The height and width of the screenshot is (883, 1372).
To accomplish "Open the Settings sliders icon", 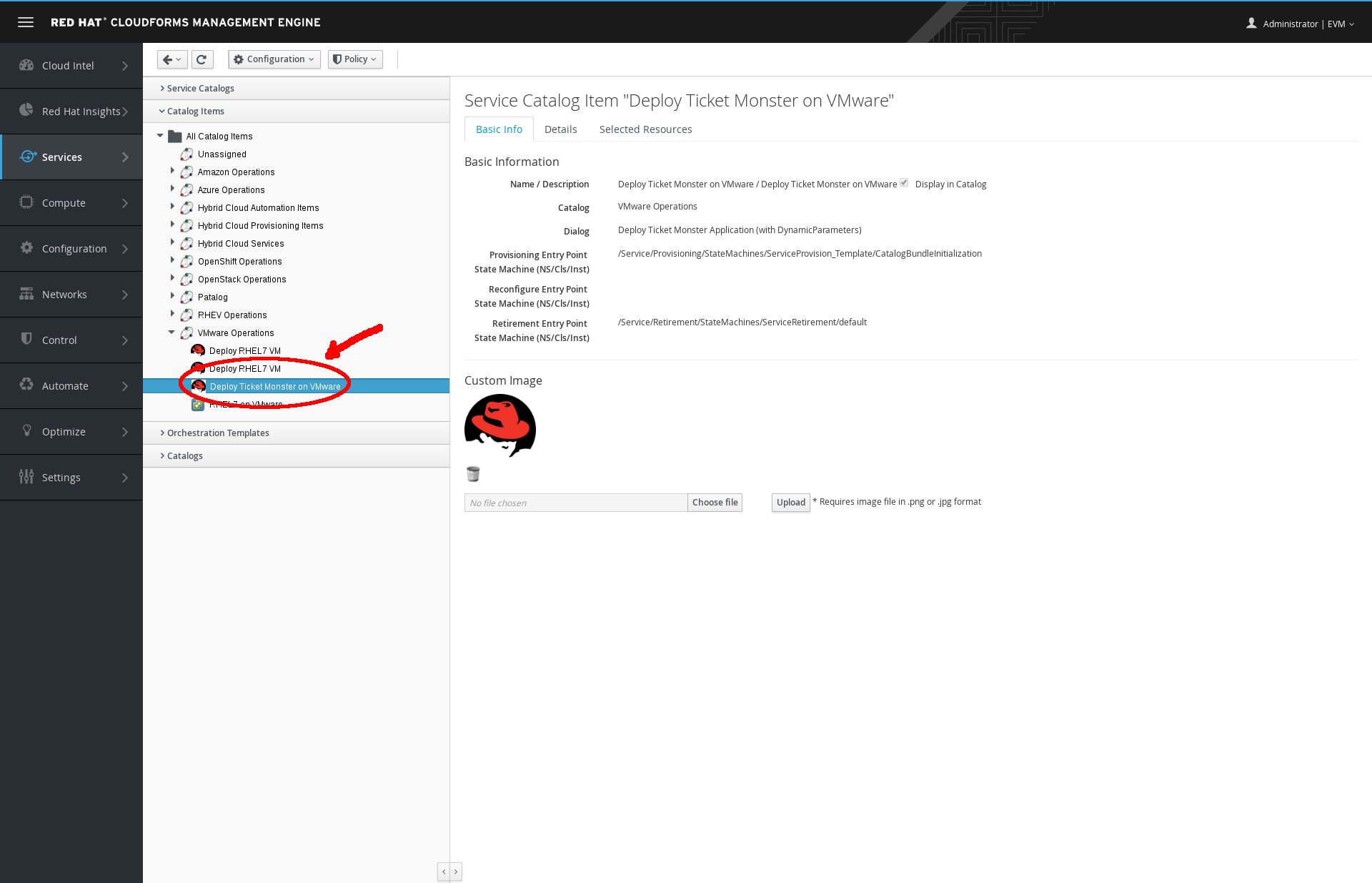I will (x=26, y=477).
